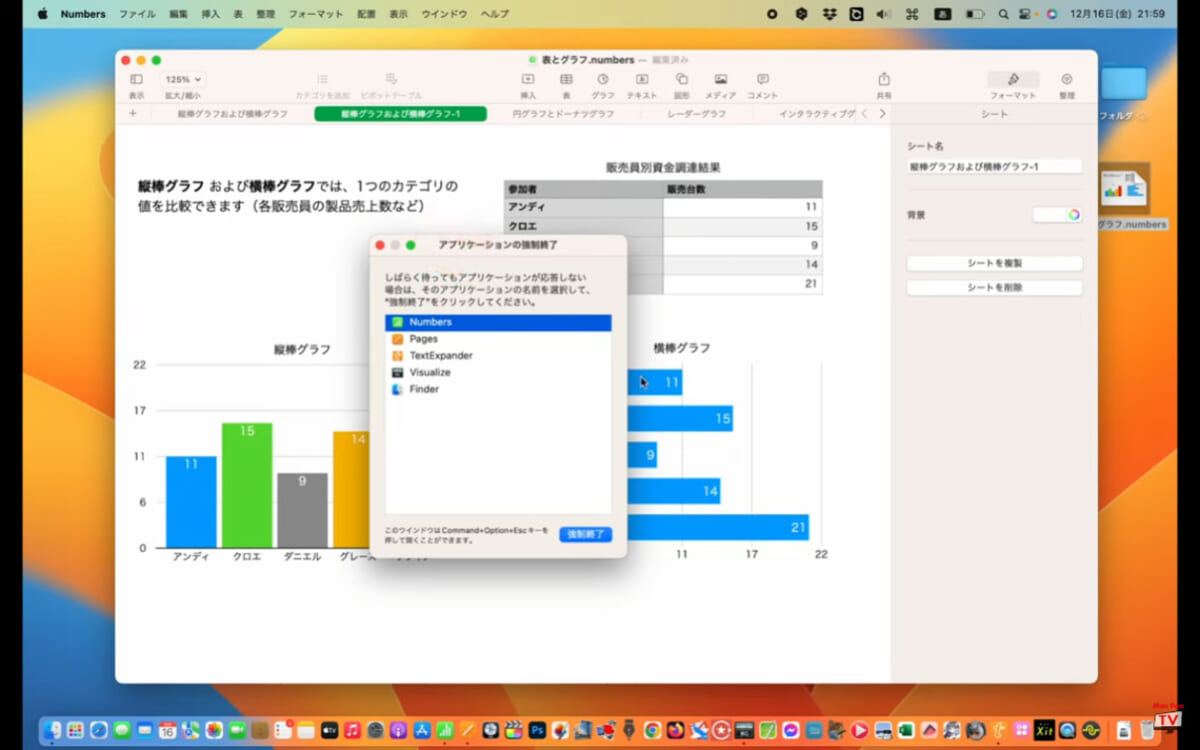1200x750 pixels.
Task: Click the メディア media toolbar icon
Action: [720, 79]
